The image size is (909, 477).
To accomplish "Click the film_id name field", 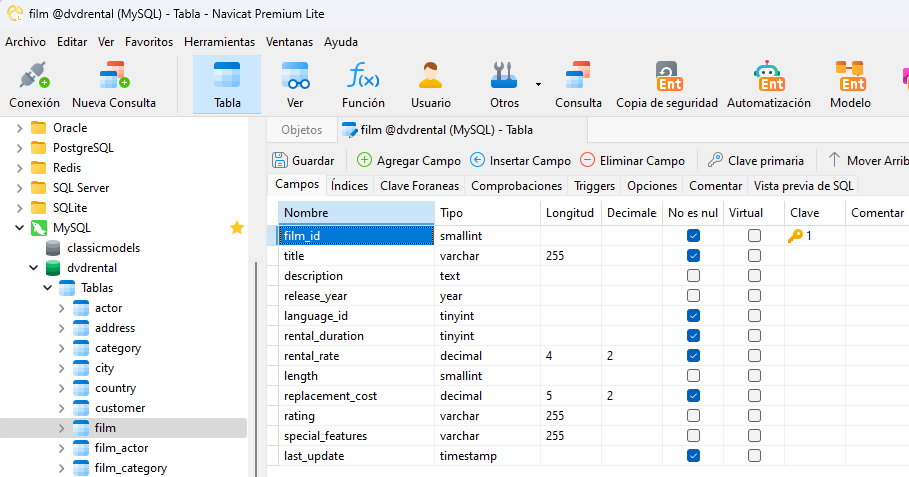I will tap(357, 236).
